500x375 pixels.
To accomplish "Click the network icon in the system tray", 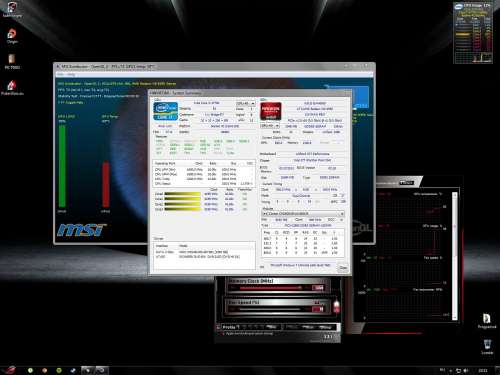I will (458, 370).
